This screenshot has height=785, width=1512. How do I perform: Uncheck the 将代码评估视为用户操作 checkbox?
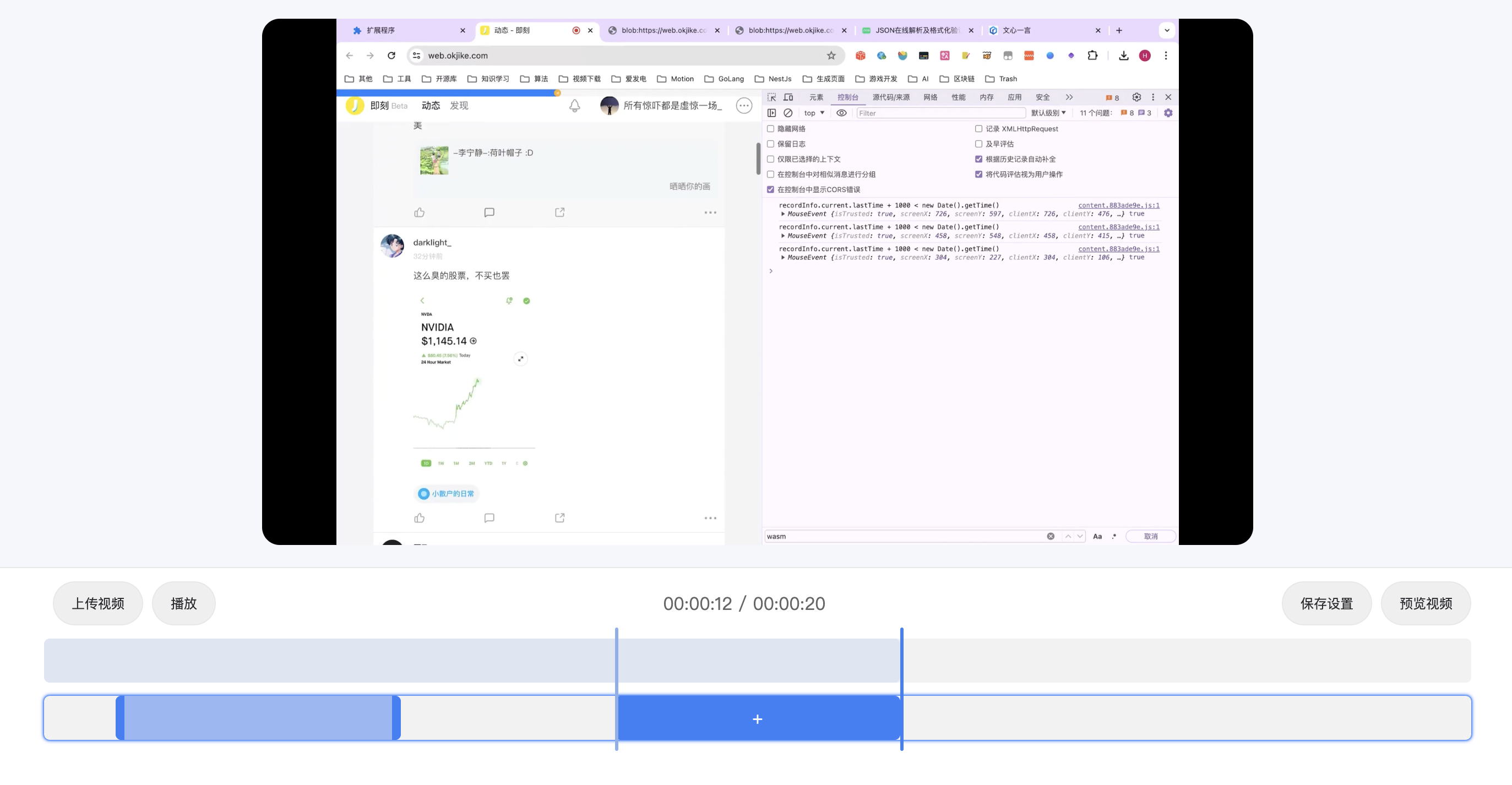pos(978,175)
